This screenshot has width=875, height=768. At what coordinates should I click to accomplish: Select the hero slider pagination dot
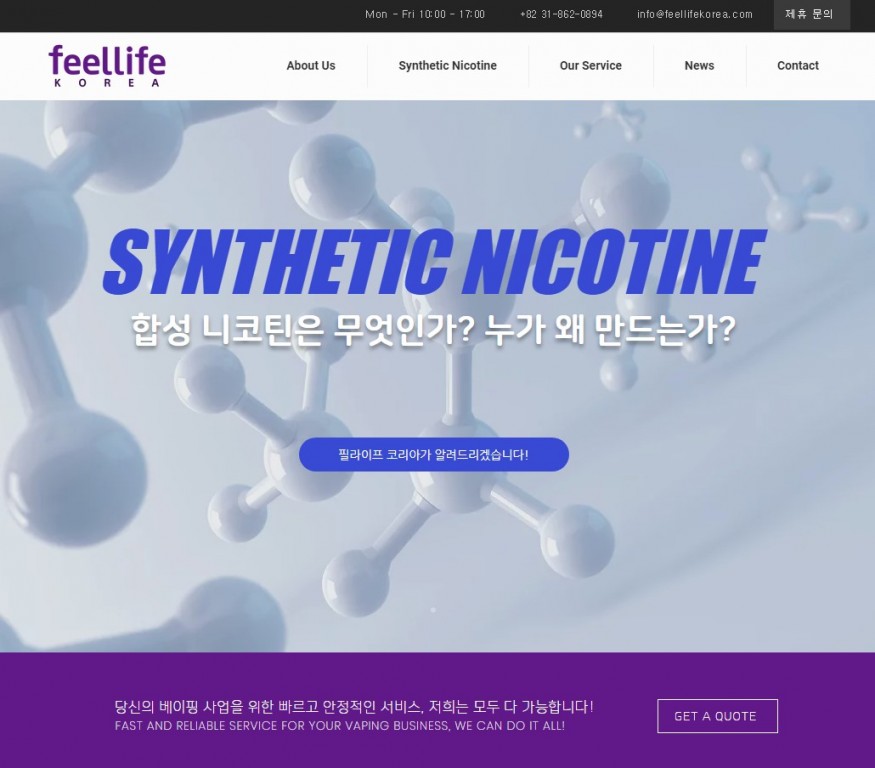coord(433,609)
